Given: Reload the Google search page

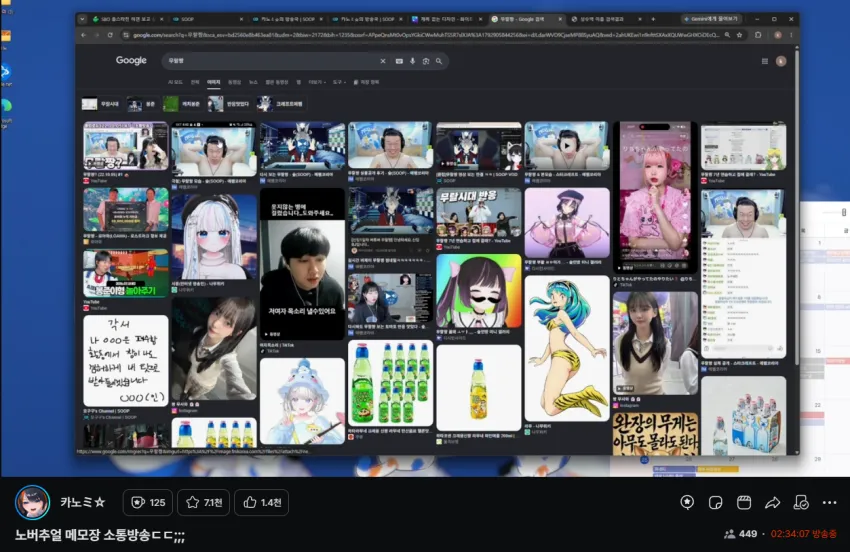Looking at the screenshot, I should [x=110, y=35].
